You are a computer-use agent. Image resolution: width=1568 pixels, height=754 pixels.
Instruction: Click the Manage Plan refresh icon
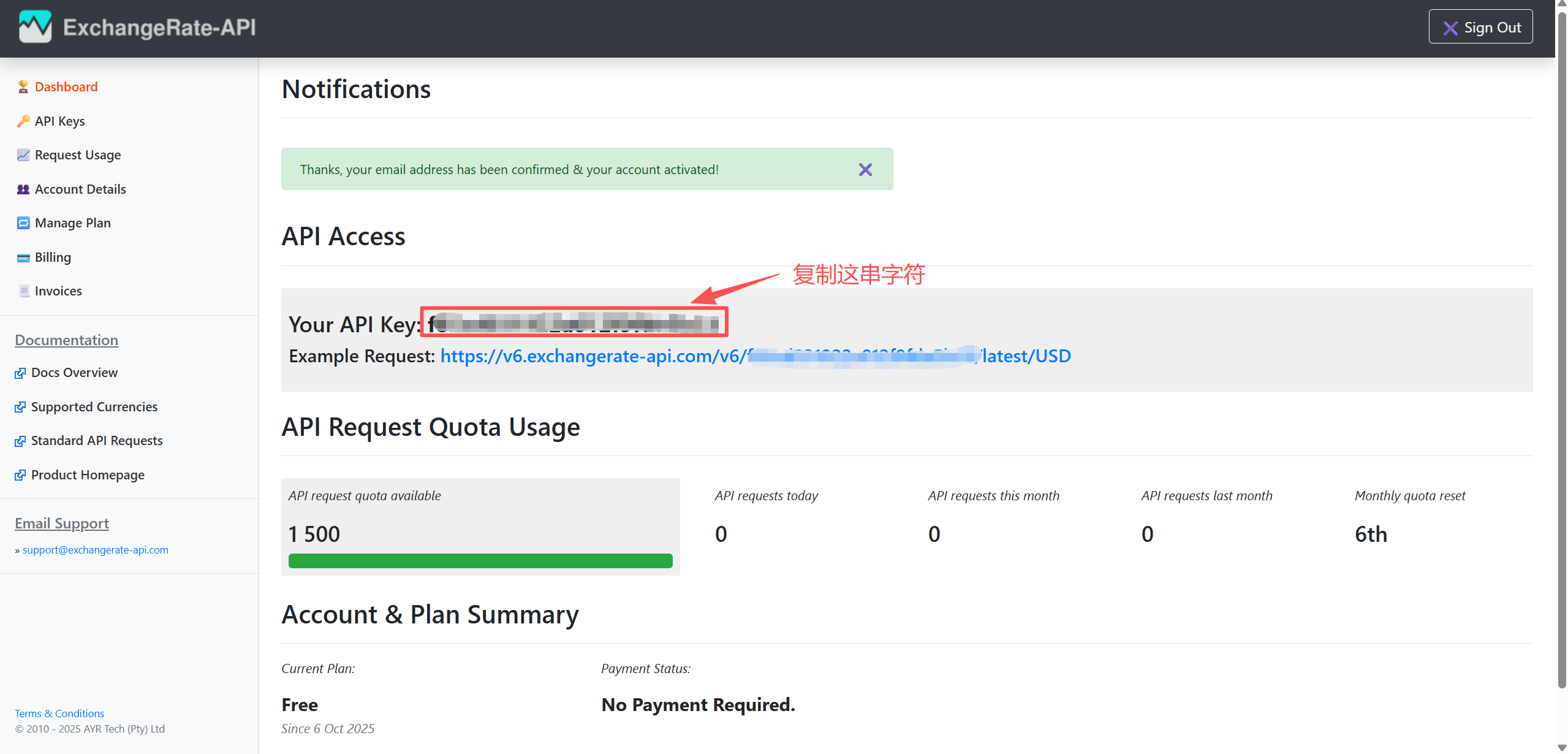(23, 223)
